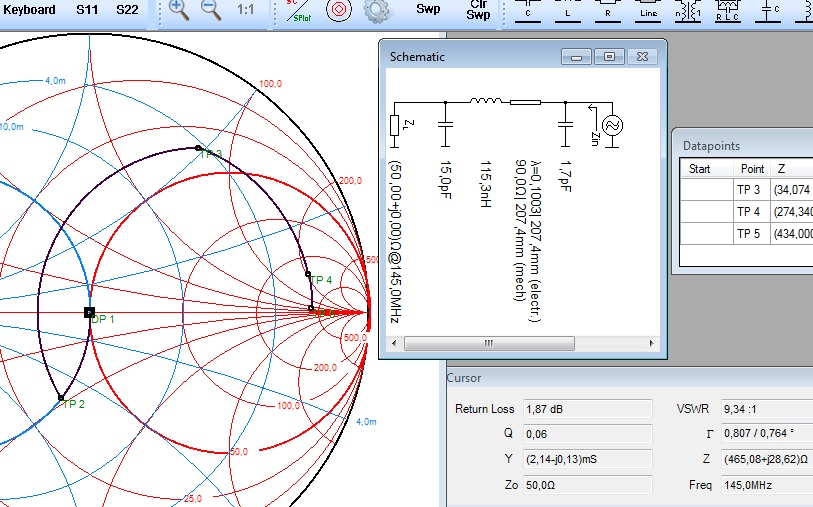Add a series inductor element
This screenshot has height=507, width=813.
click(x=570, y=11)
